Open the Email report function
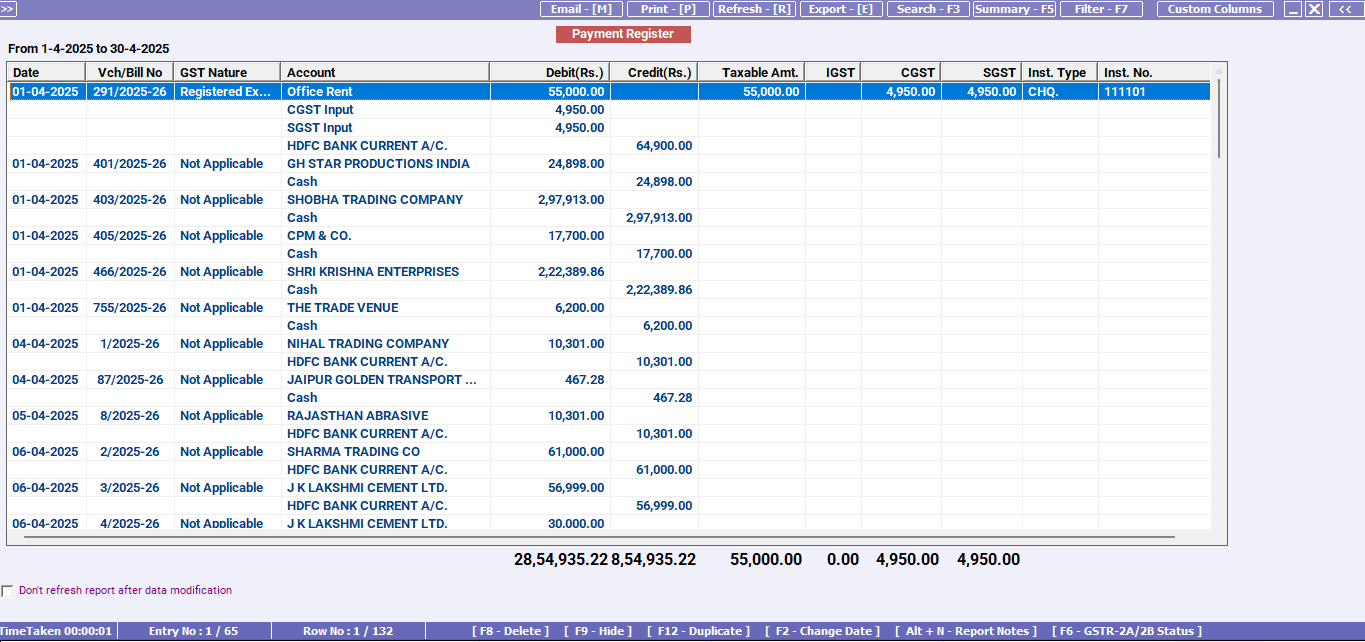Viewport: 1365px width, 642px height. (581, 9)
